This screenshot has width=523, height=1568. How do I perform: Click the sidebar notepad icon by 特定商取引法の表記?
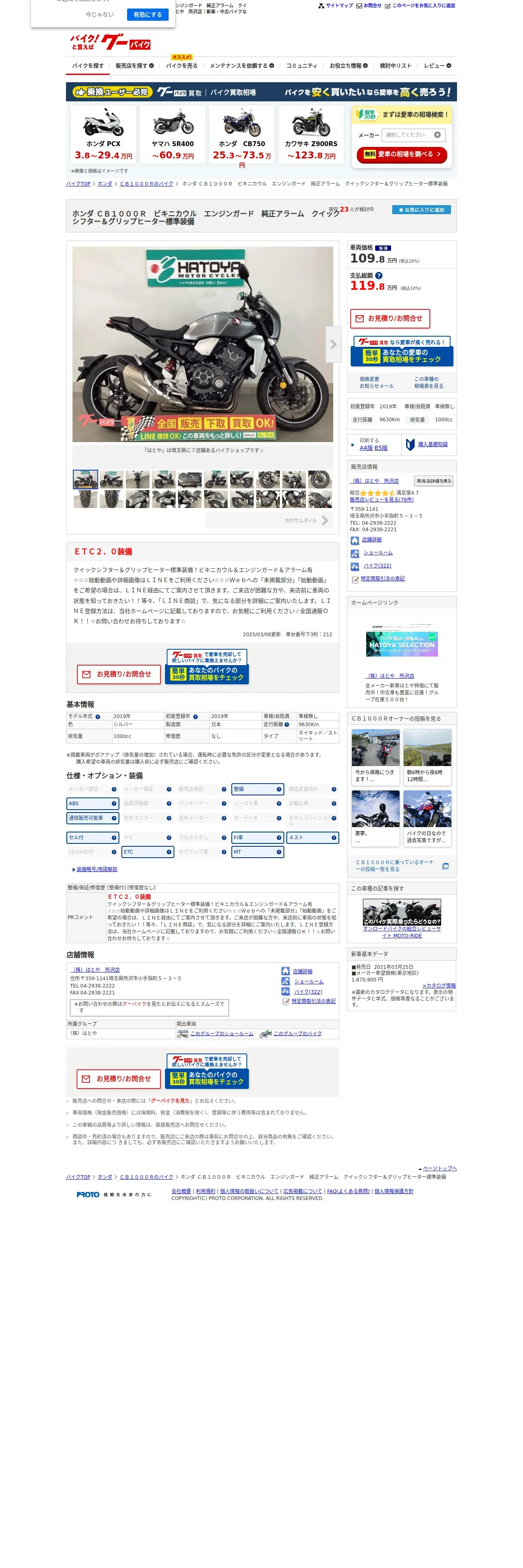point(356,579)
